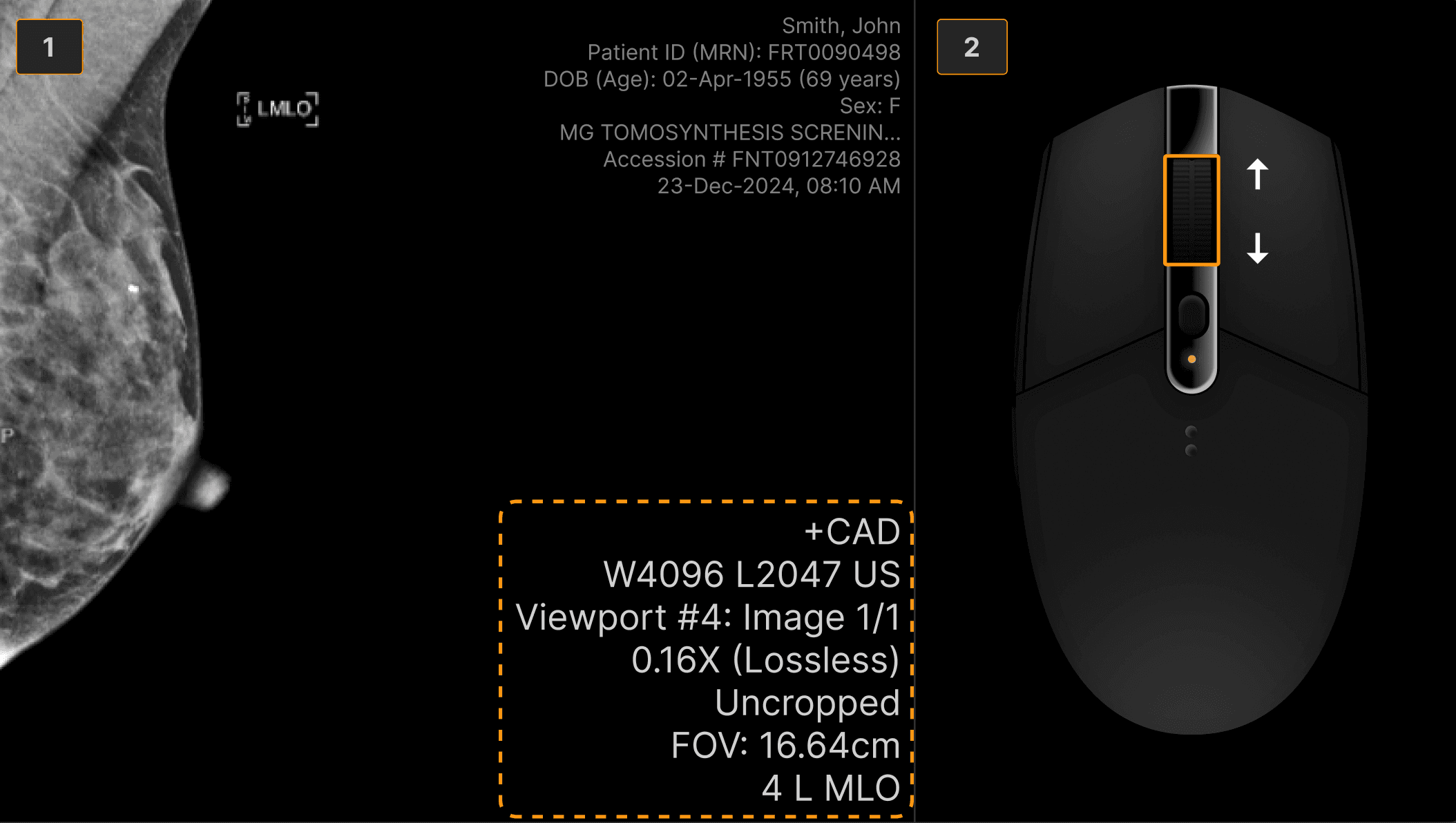Click the step 1 number badge
Screen dimensions: 1456x823
coord(49,47)
